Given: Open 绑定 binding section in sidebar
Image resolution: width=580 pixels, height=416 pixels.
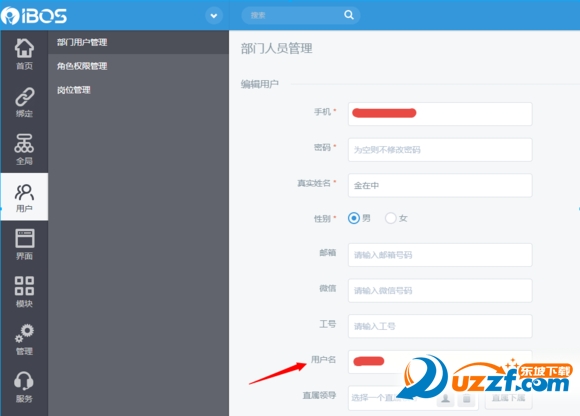Looking at the screenshot, I should [24, 102].
